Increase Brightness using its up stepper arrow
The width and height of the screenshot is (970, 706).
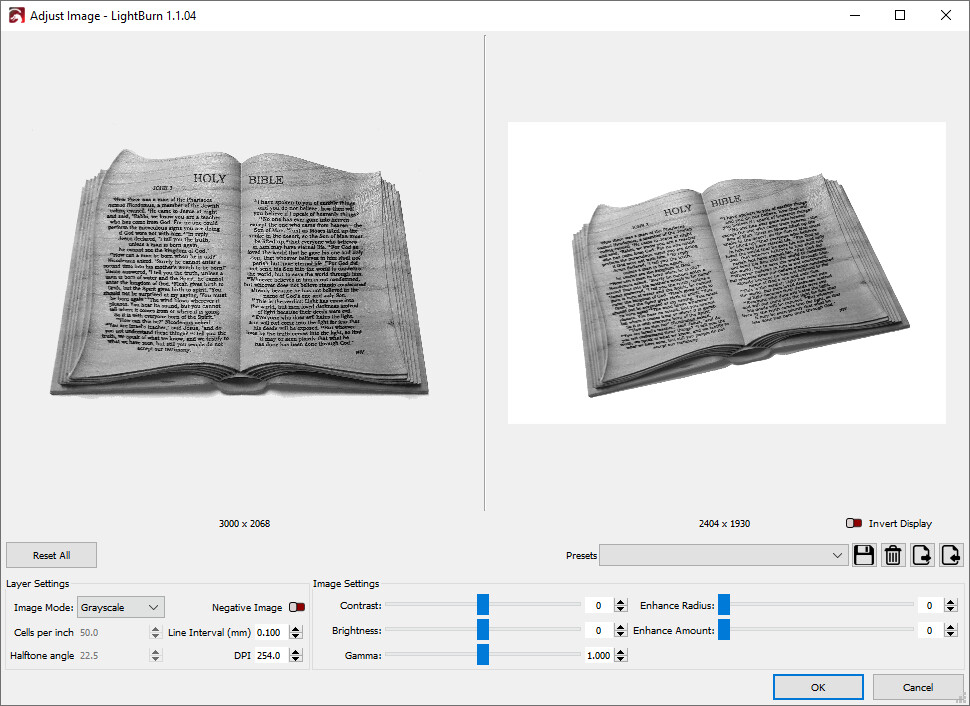(621, 626)
